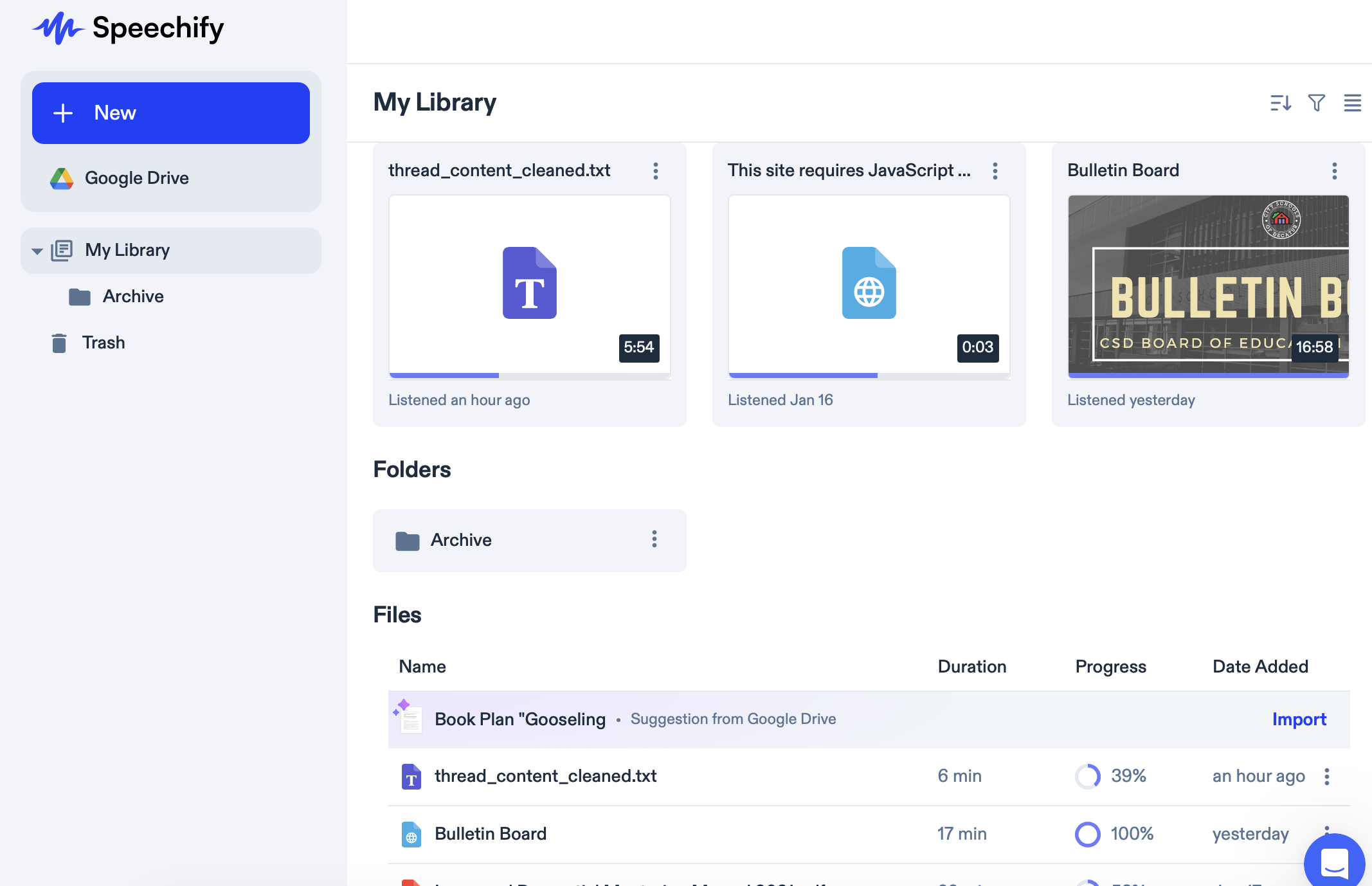Toggle visibility of My Library contents
This screenshot has height=886, width=1372.
(x=35, y=250)
